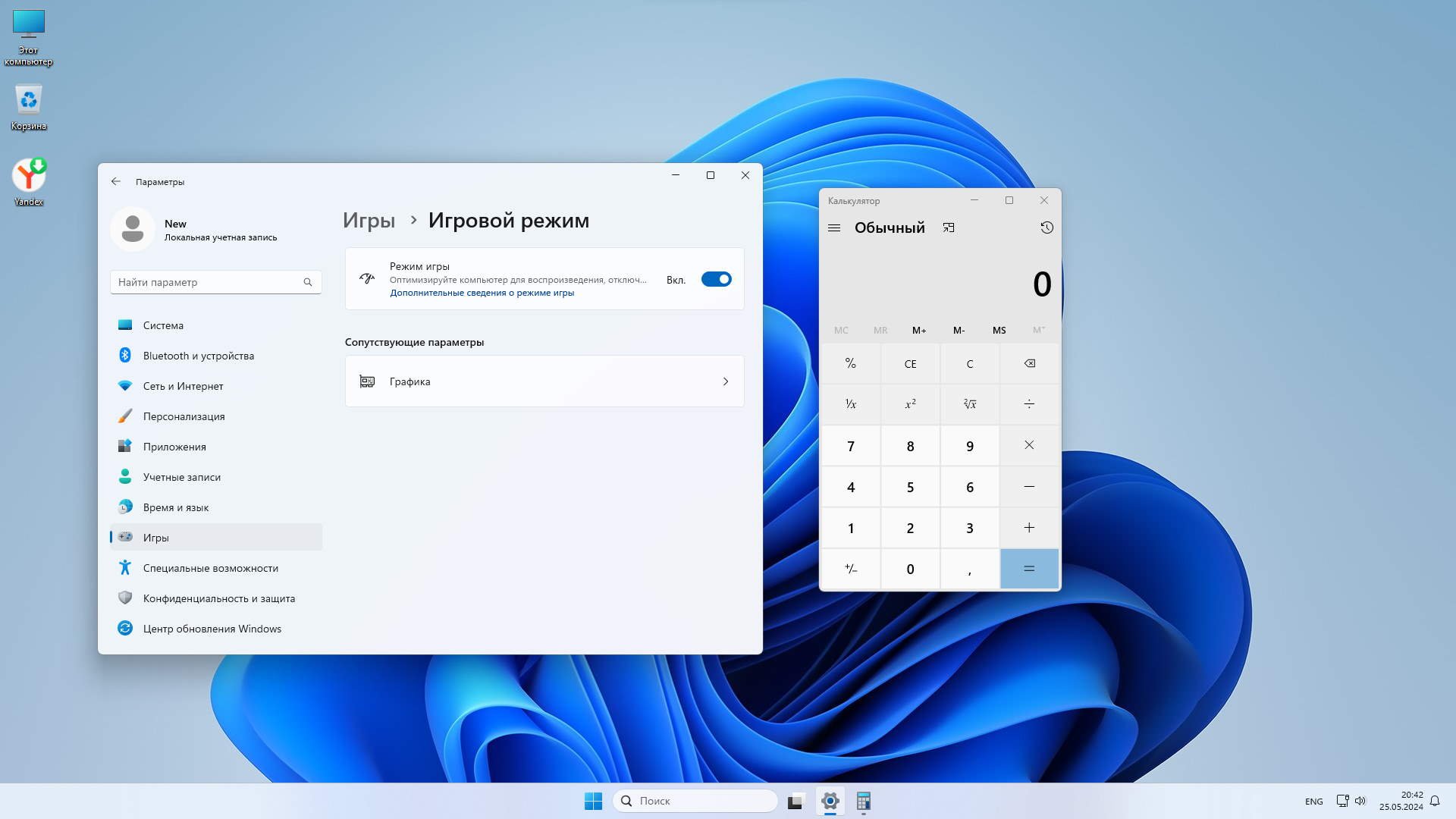Open Дополнительные сведения о режиме игры link
This screenshot has width=1456, height=819.
(482, 293)
